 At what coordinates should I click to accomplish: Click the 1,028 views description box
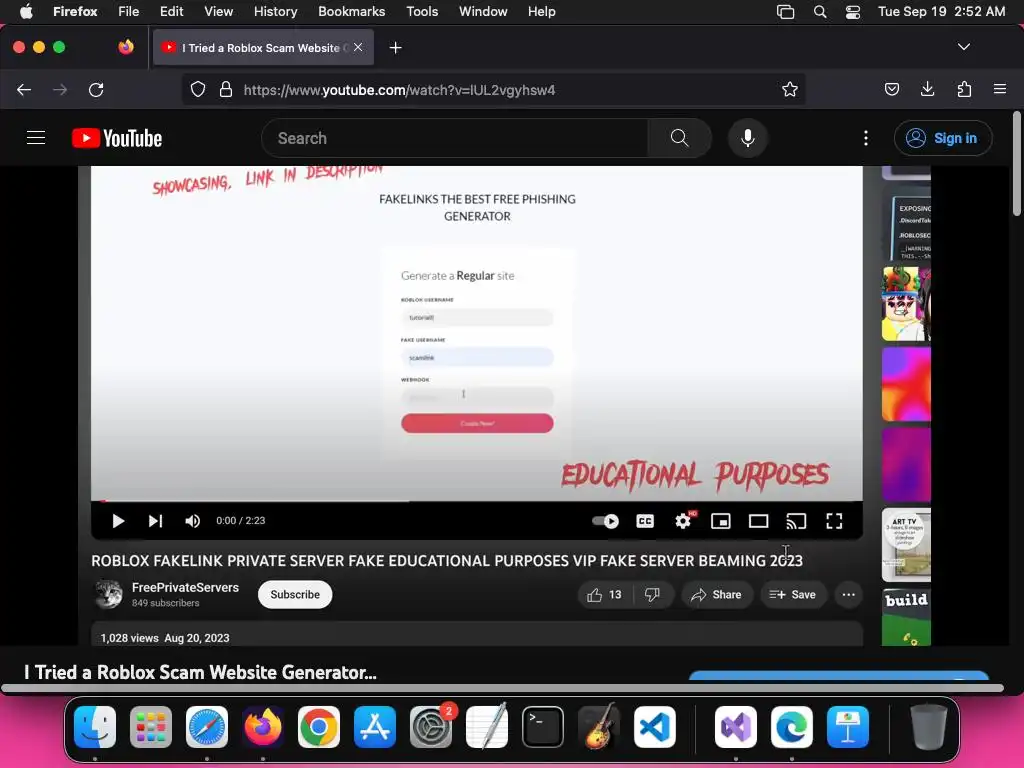477,635
